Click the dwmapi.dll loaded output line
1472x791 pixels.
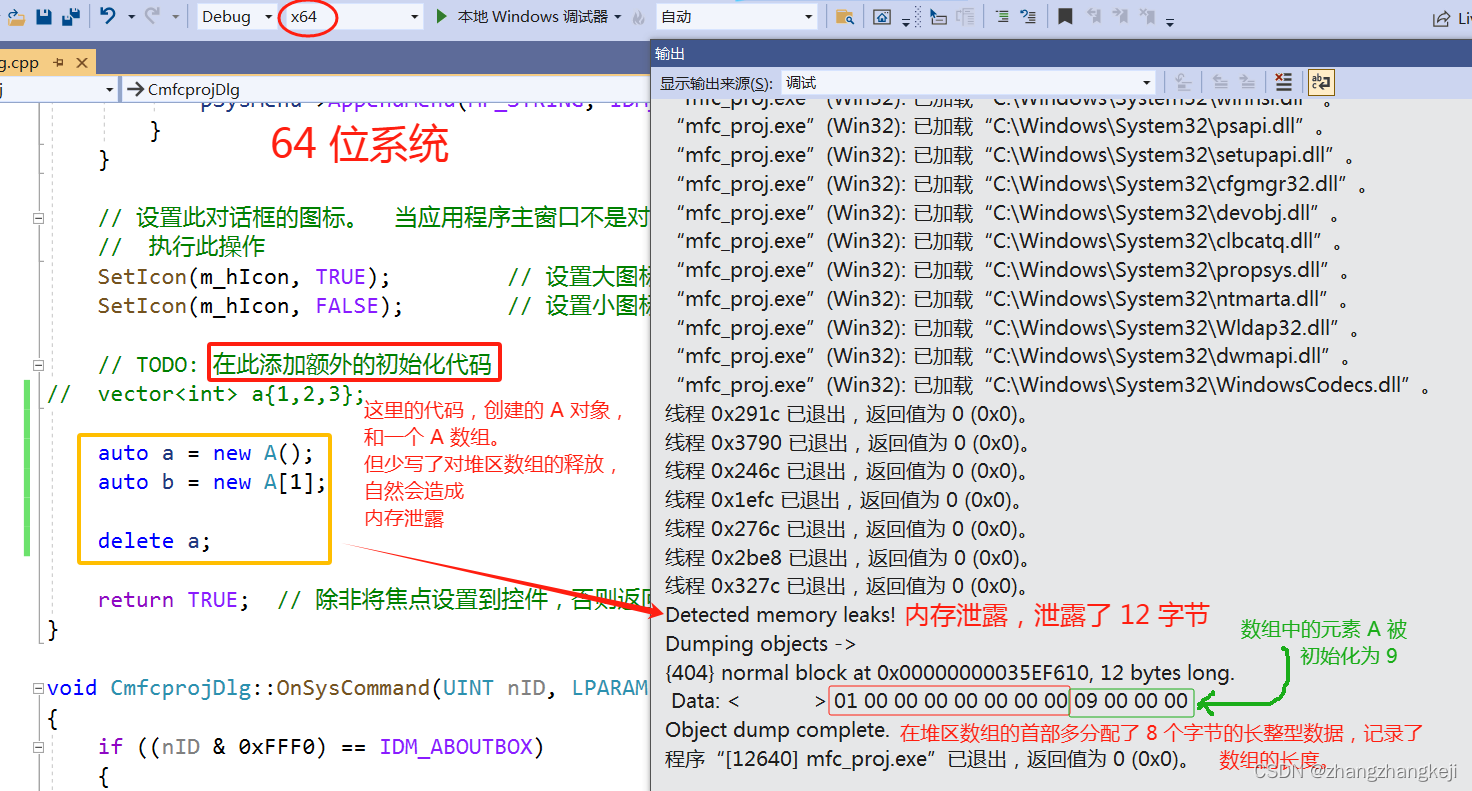[1014, 356]
